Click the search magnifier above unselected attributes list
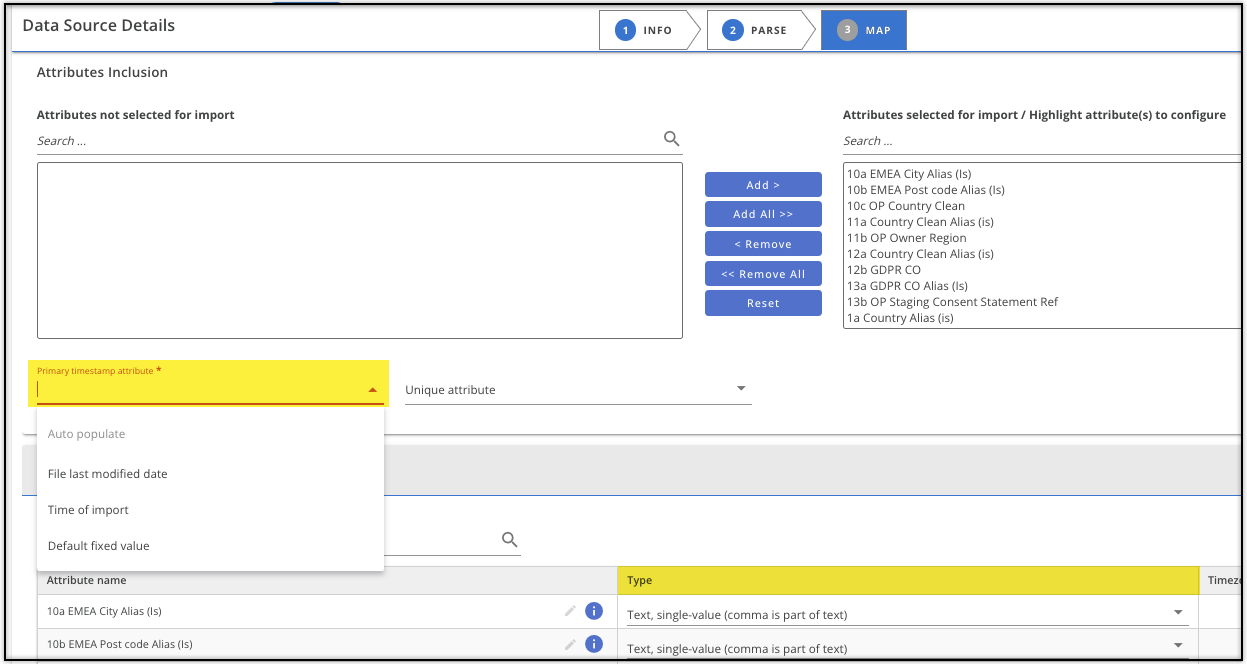1247x664 pixels. coord(671,139)
